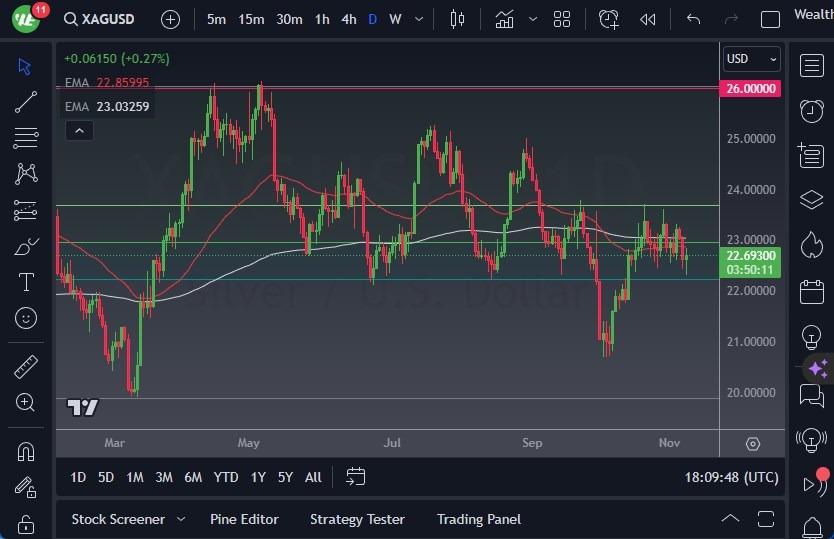Switch to the Strategy Tester tab
Image resolution: width=834 pixels, height=539 pixels.
[x=357, y=519]
